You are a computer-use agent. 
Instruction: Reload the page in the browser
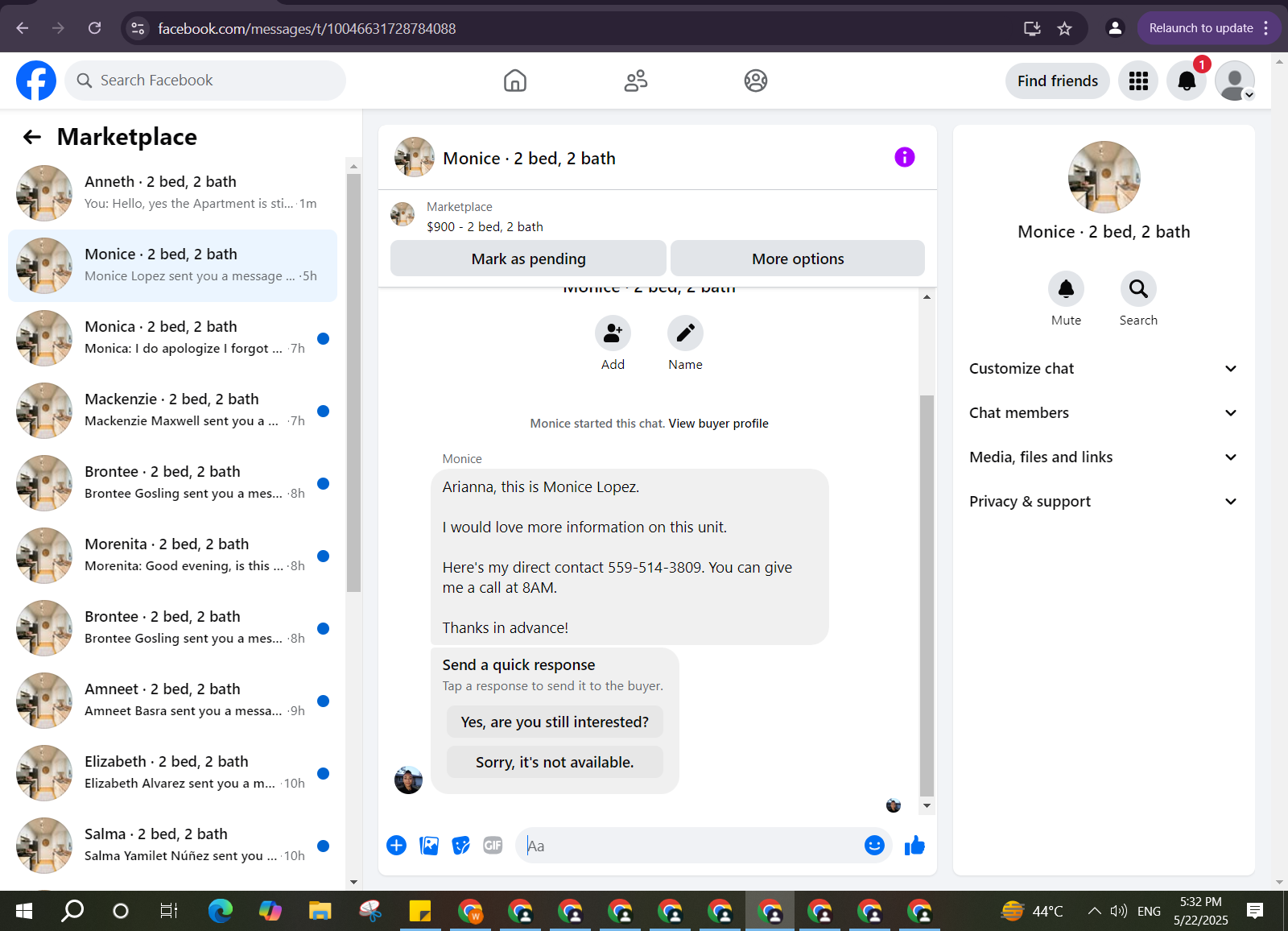(x=94, y=28)
